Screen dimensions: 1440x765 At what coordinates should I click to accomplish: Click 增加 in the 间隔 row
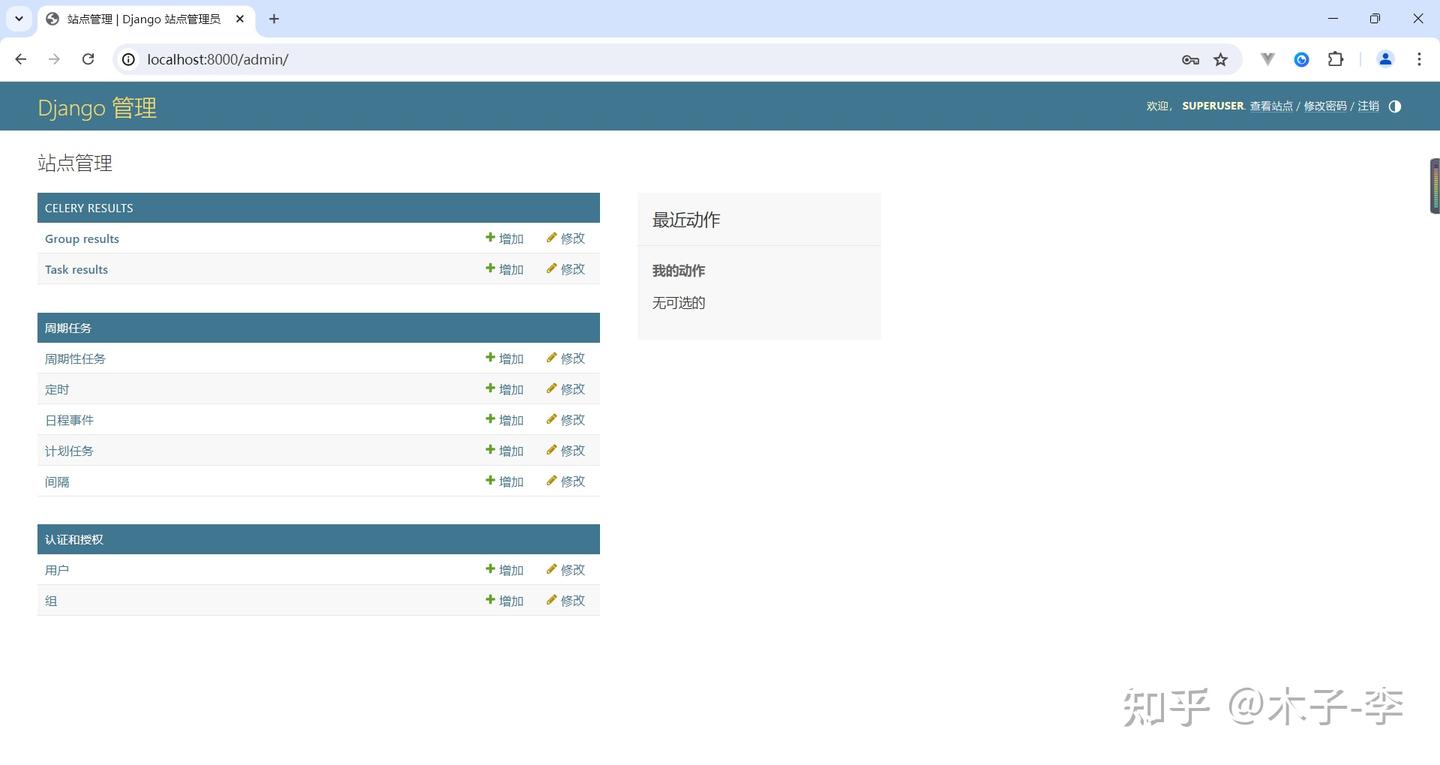(505, 481)
